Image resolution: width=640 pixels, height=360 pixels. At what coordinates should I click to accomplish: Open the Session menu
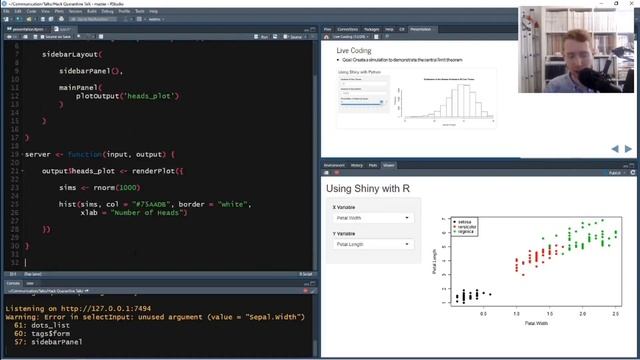click(x=75, y=11)
